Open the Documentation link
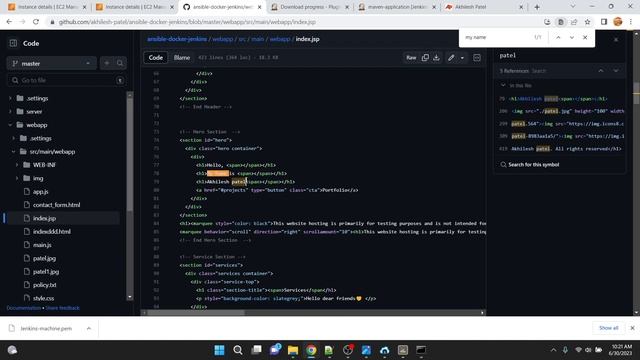 click(x=24, y=308)
